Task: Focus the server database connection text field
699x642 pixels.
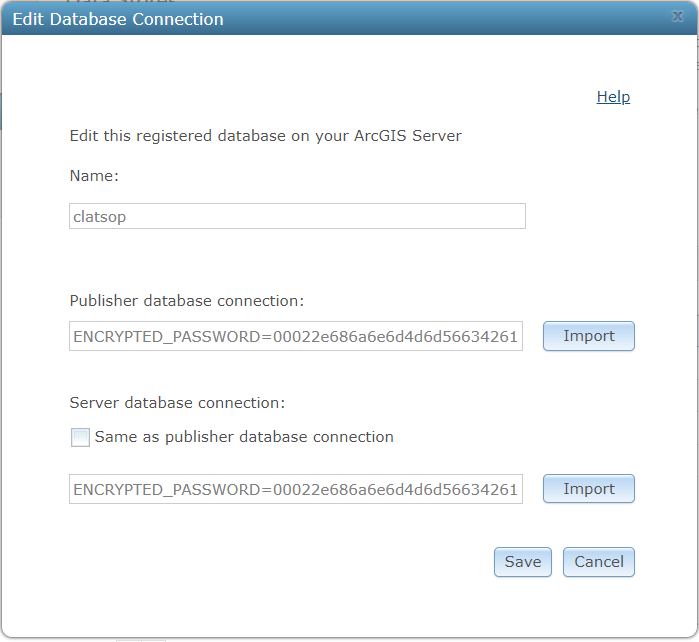Action: coord(296,489)
